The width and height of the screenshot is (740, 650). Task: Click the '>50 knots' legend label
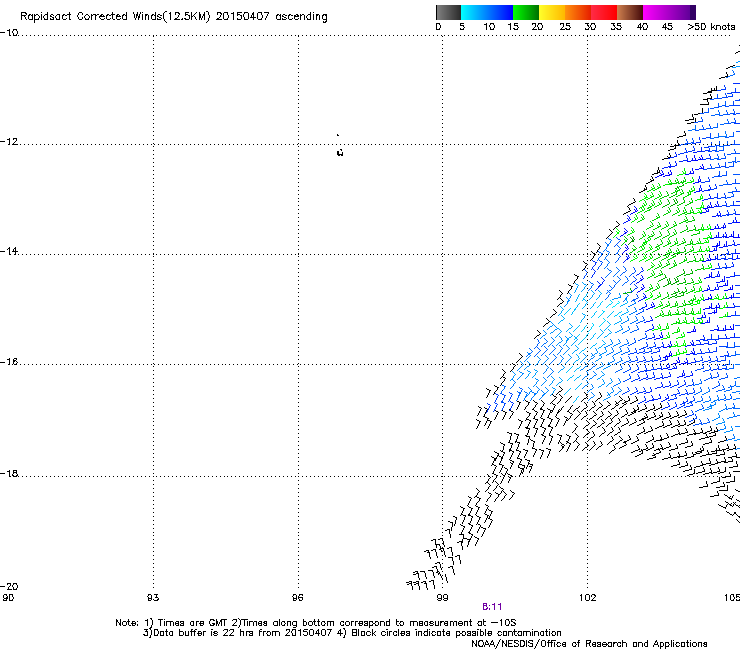coord(711,27)
